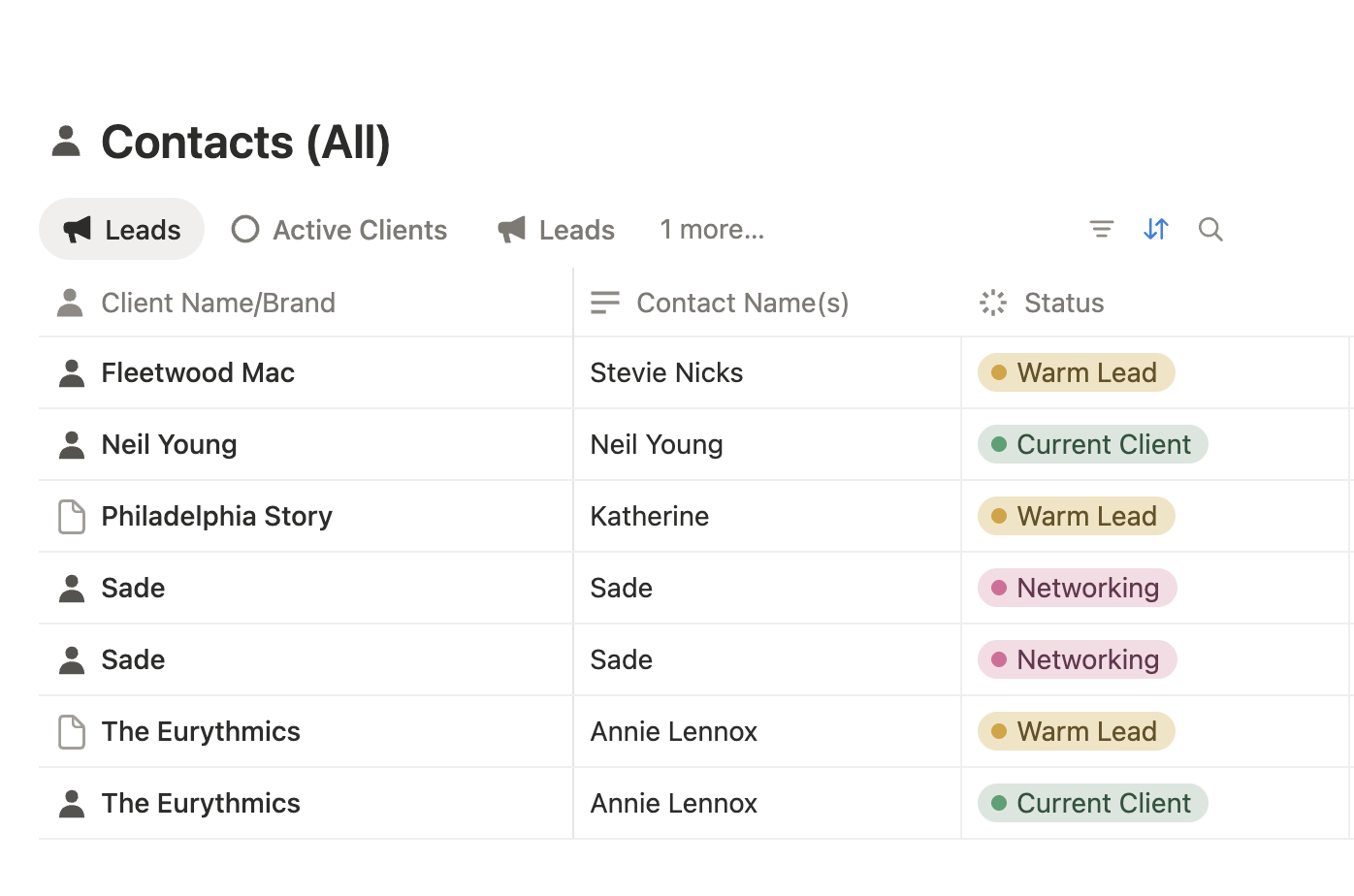Click the search magnifier icon
Image resolution: width=1354 pixels, height=896 pixels.
(1210, 229)
